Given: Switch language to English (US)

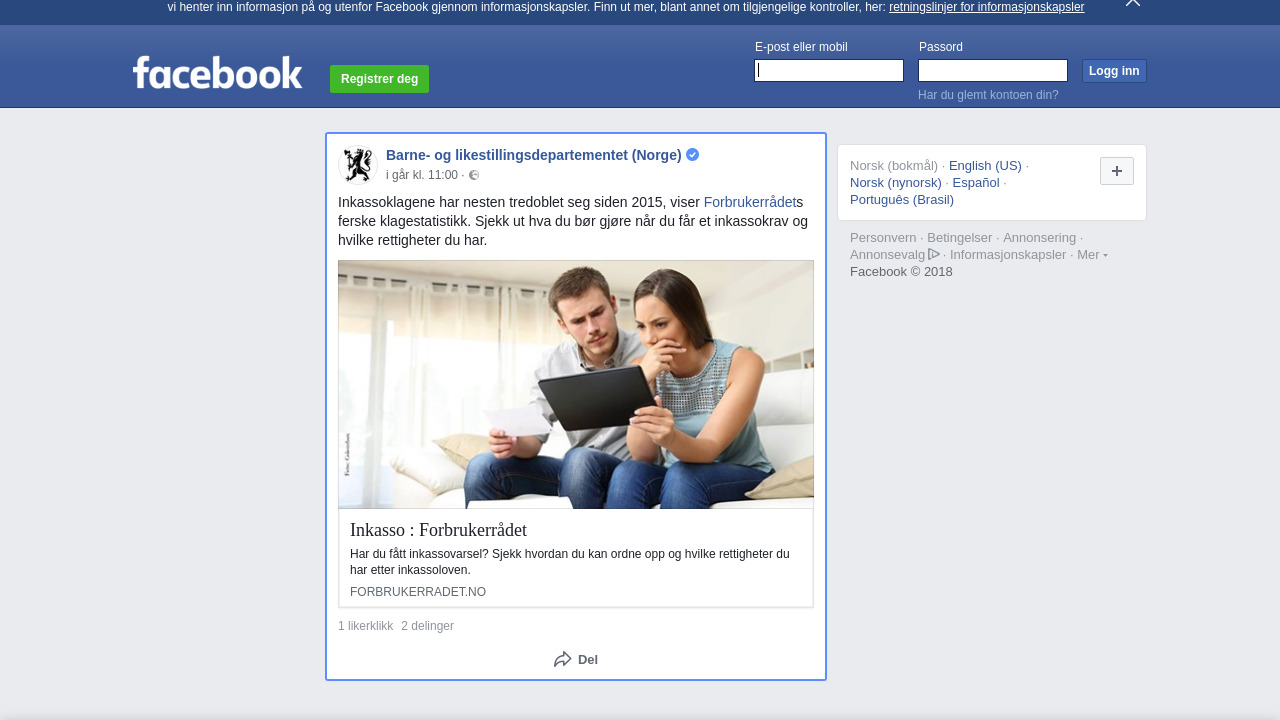Looking at the screenshot, I should pos(984,166).
